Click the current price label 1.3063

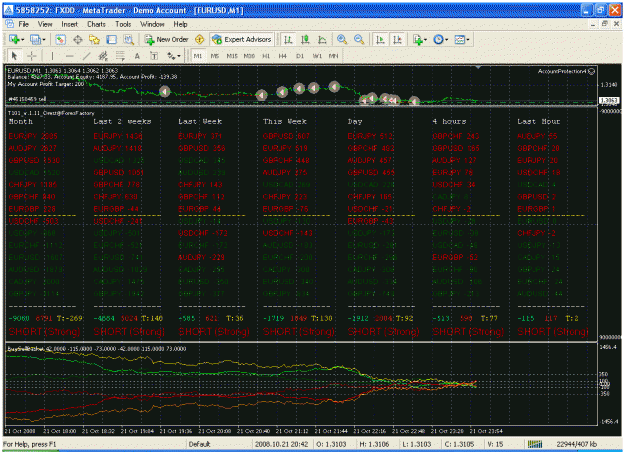click(x=609, y=100)
